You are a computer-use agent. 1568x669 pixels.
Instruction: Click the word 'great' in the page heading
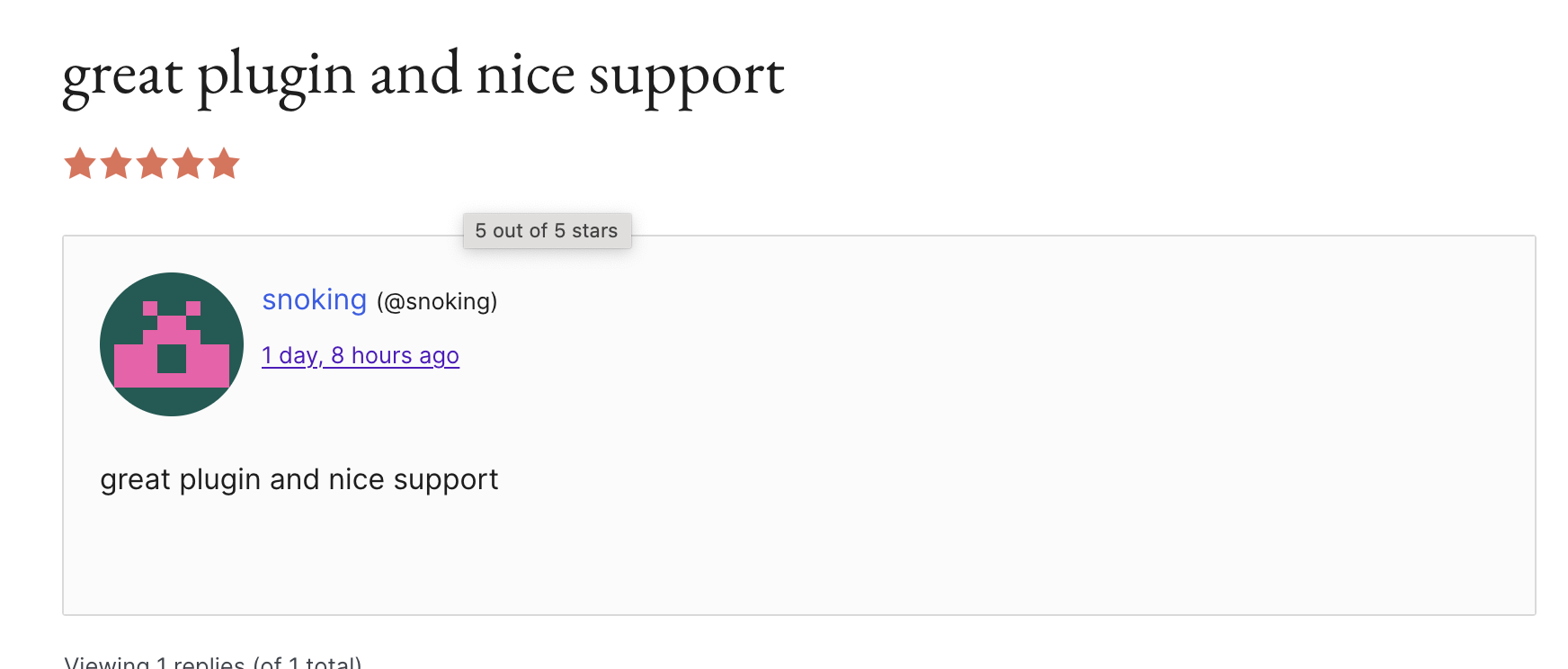[122, 76]
